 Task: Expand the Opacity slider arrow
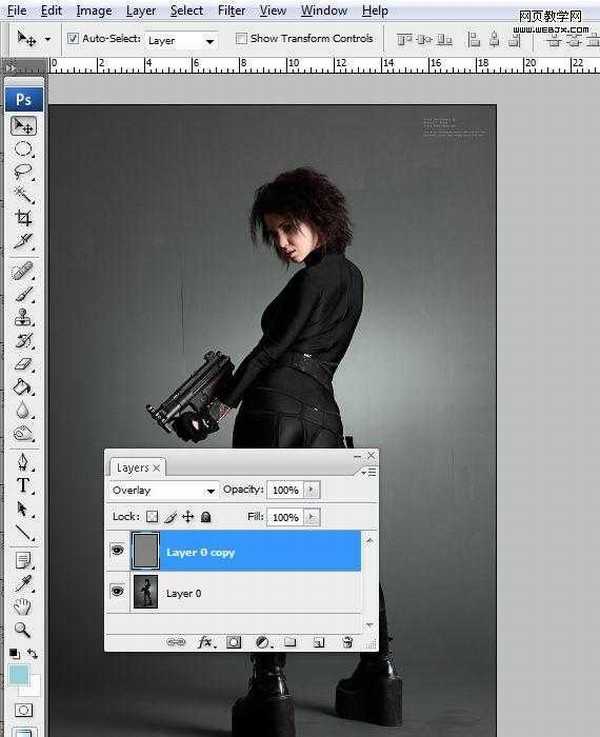click(x=312, y=490)
